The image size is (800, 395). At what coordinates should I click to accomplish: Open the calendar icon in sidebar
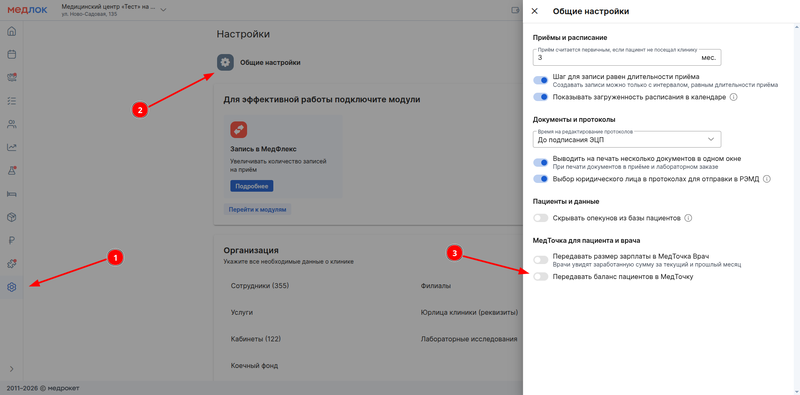pyautogui.click(x=12, y=54)
